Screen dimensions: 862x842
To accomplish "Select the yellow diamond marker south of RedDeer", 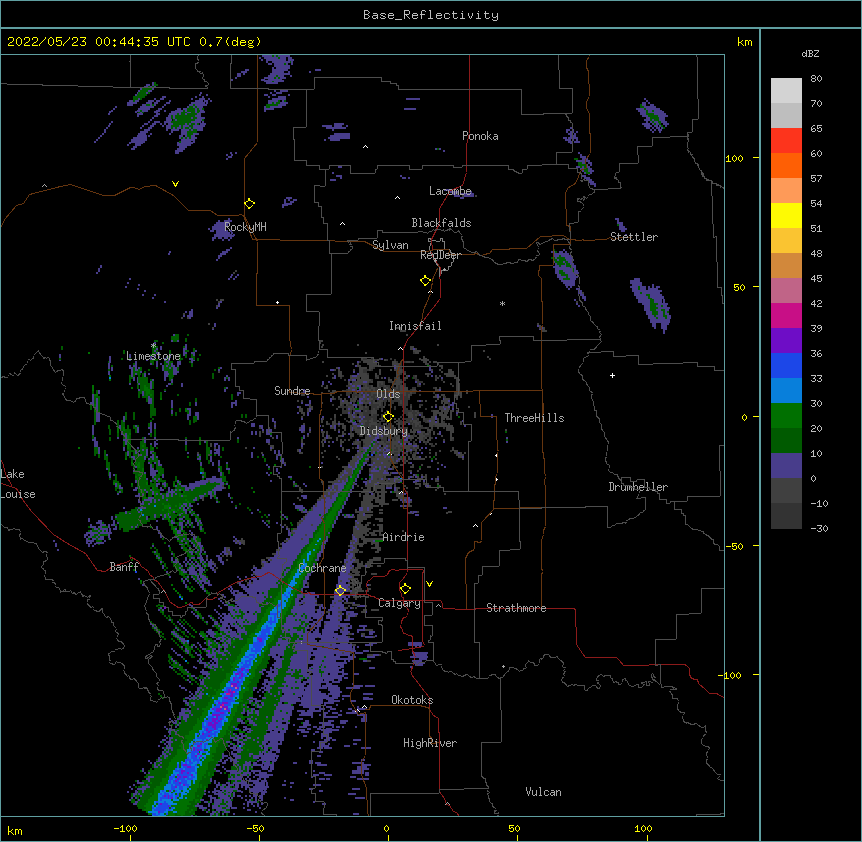I will (x=426, y=281).
